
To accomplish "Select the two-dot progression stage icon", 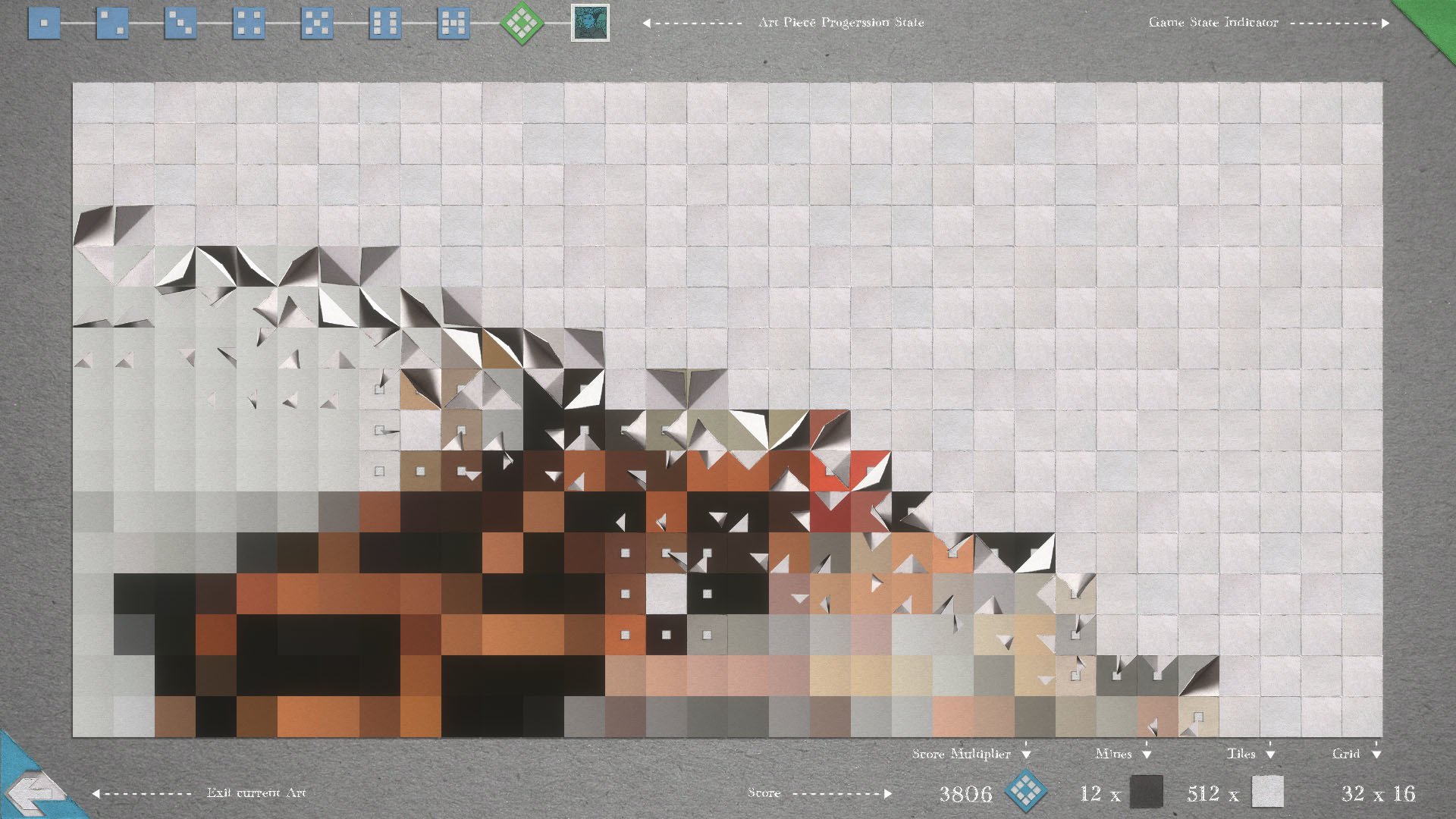I will [x=112, y=23].
